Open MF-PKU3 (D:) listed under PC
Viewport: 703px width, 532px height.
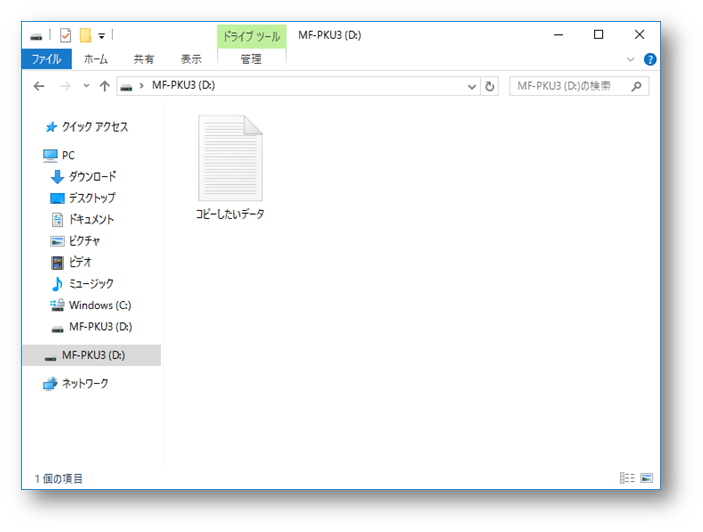100,327
